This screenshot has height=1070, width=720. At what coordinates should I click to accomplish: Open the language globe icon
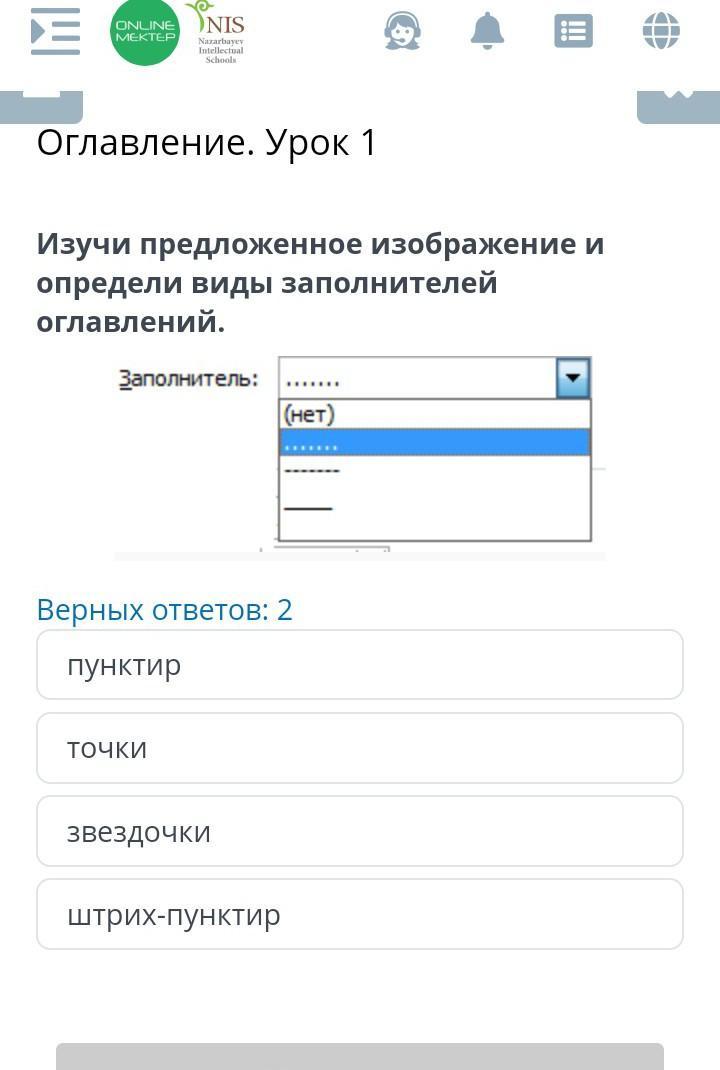click(x=661, y=31)
